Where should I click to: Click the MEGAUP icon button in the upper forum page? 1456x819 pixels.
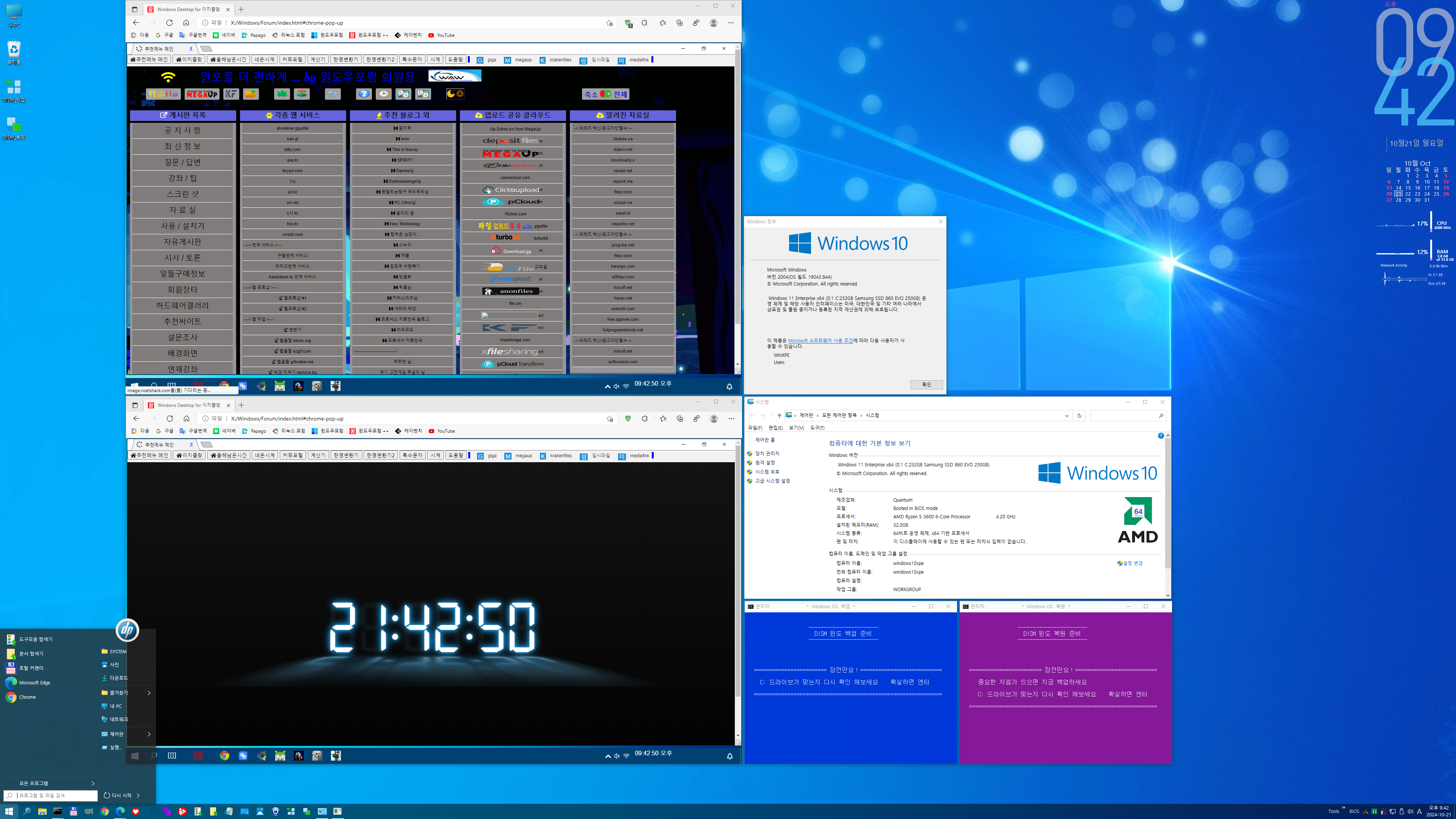coord(202,94)
